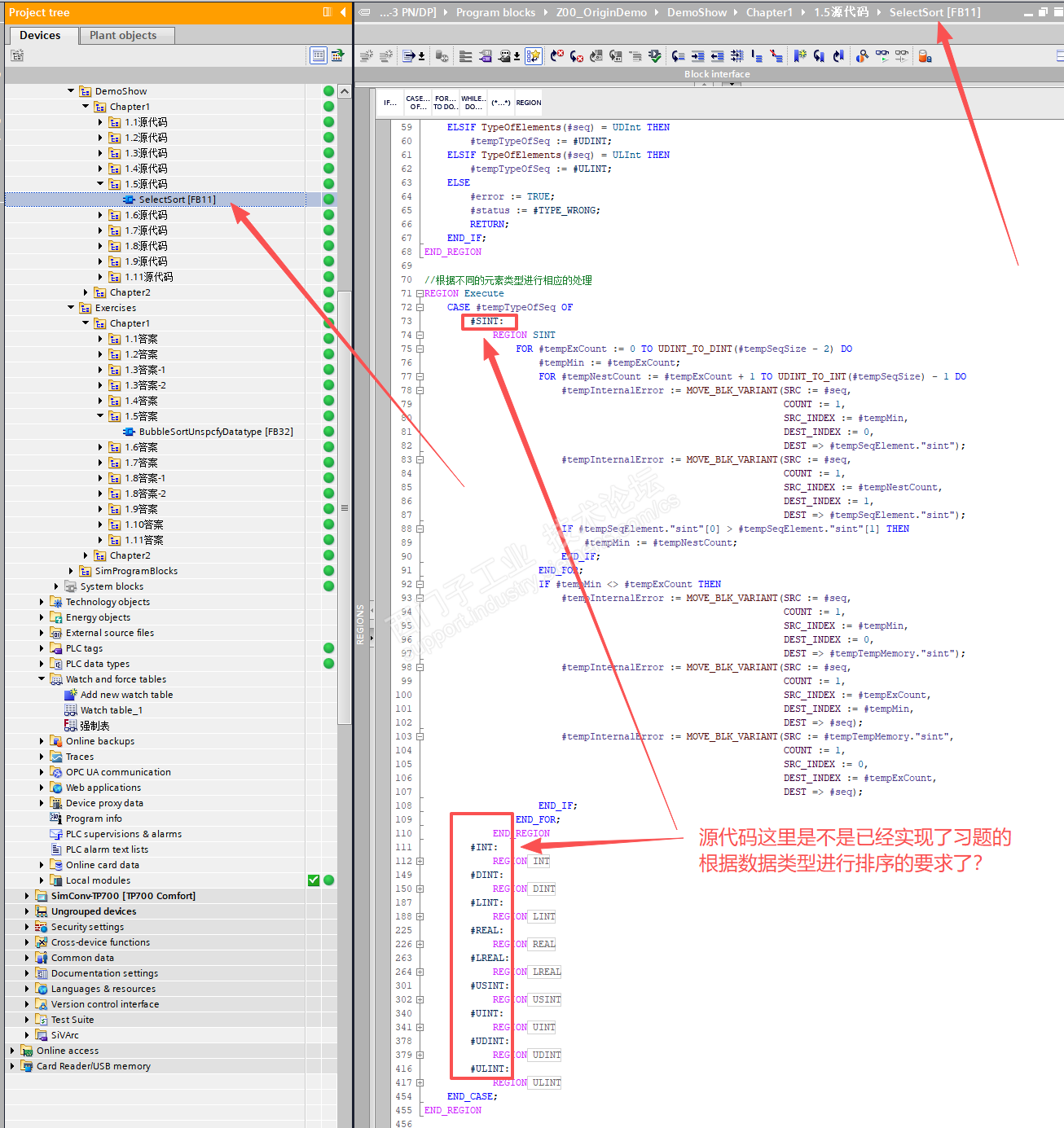Click the Go to next bookmark icon
1064x1128 pixels.
[x=819, y=56]
